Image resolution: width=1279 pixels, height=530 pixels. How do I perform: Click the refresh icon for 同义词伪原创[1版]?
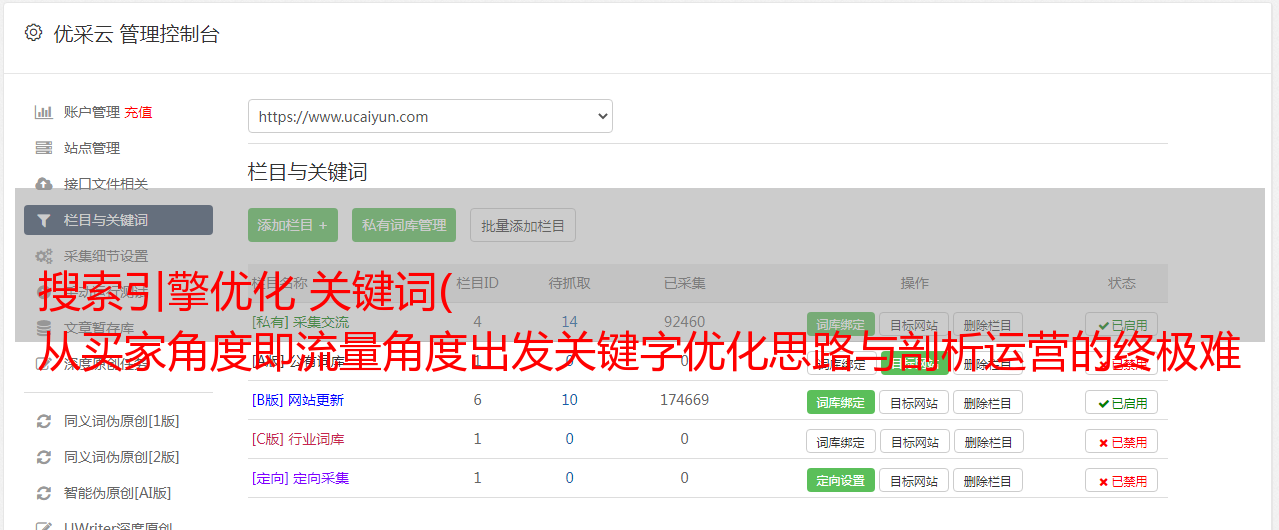(x=43, y=421)
